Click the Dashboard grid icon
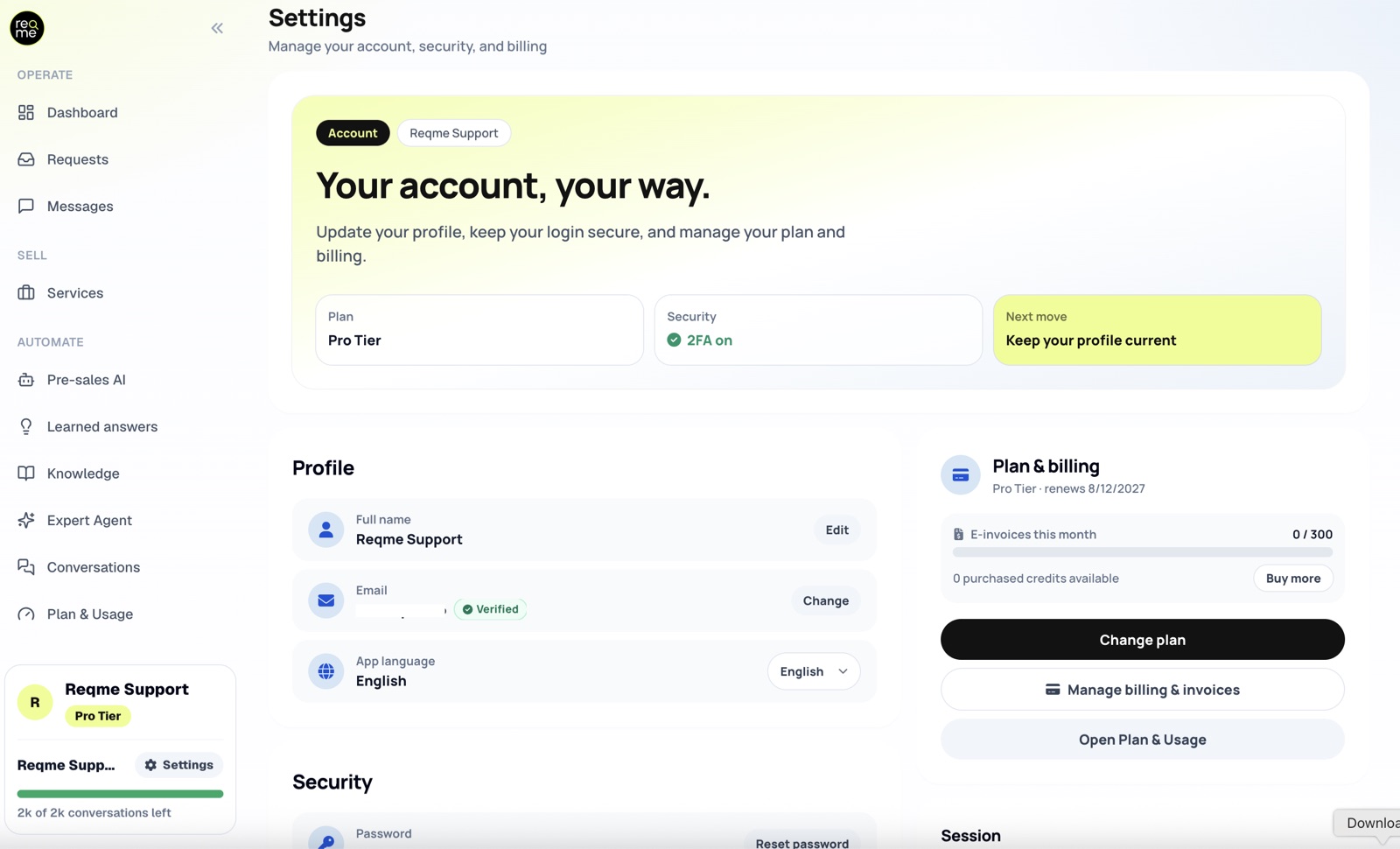Screen dimensions: 1400x849 (x=26, y=112)
